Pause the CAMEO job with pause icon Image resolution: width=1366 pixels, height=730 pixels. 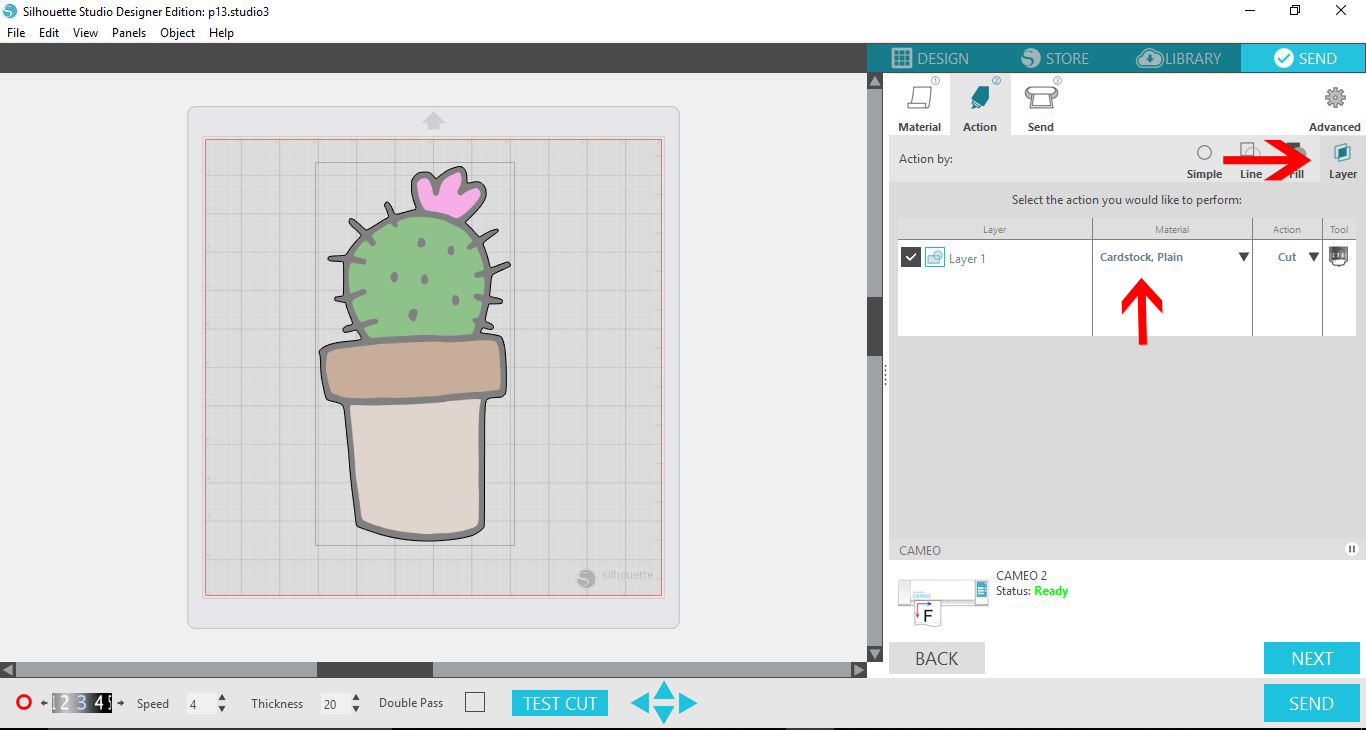coord(1352,549)
